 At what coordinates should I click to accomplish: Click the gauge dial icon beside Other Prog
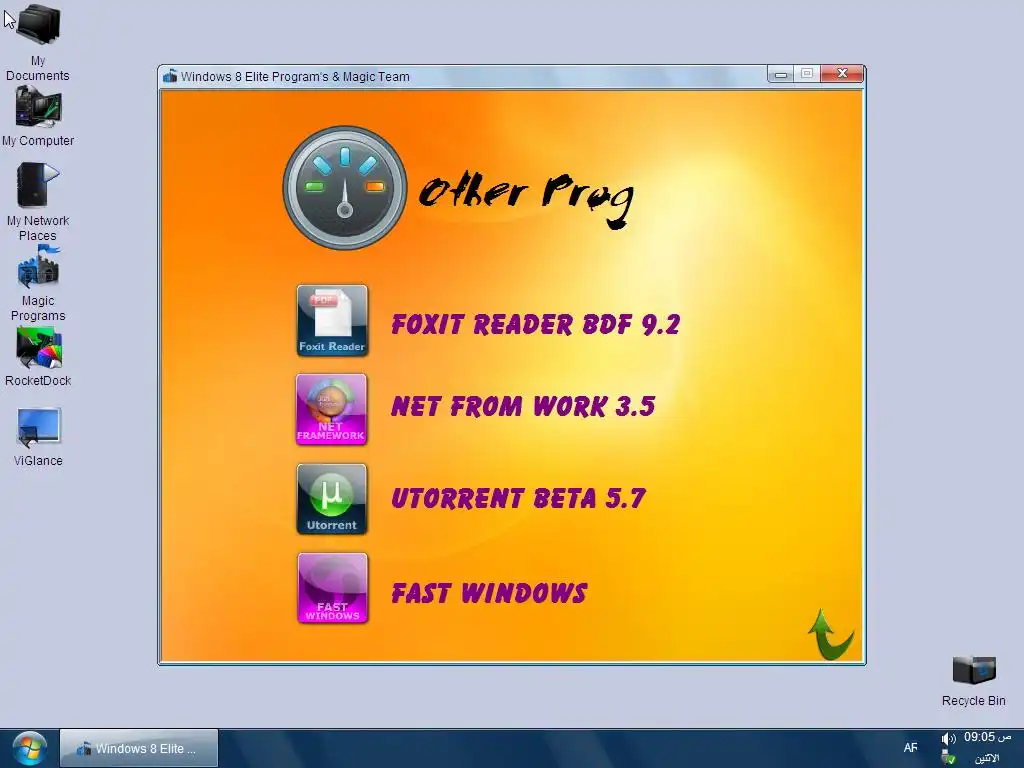(345, 188)
